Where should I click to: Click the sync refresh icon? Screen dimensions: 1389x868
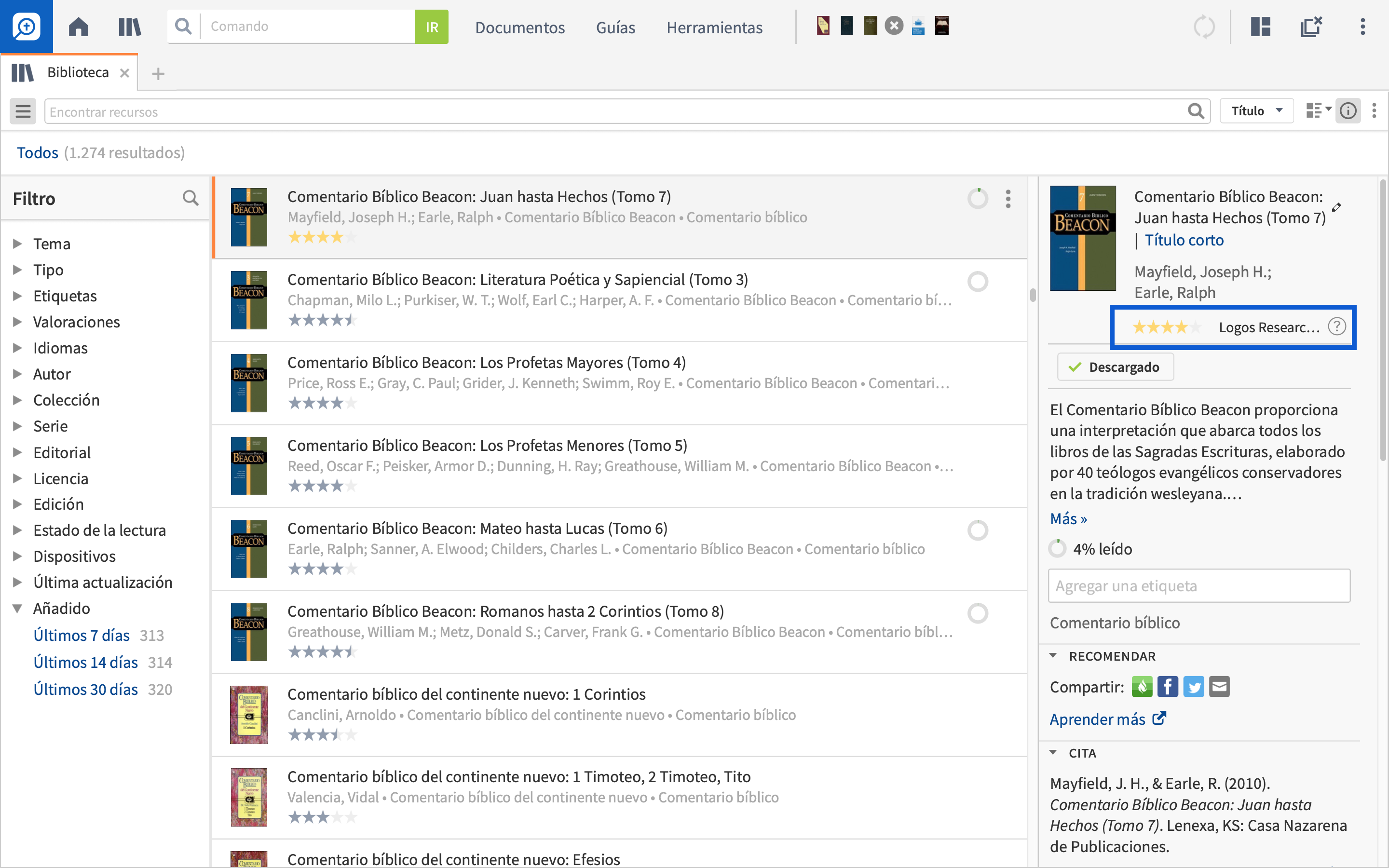(1204, 27)
